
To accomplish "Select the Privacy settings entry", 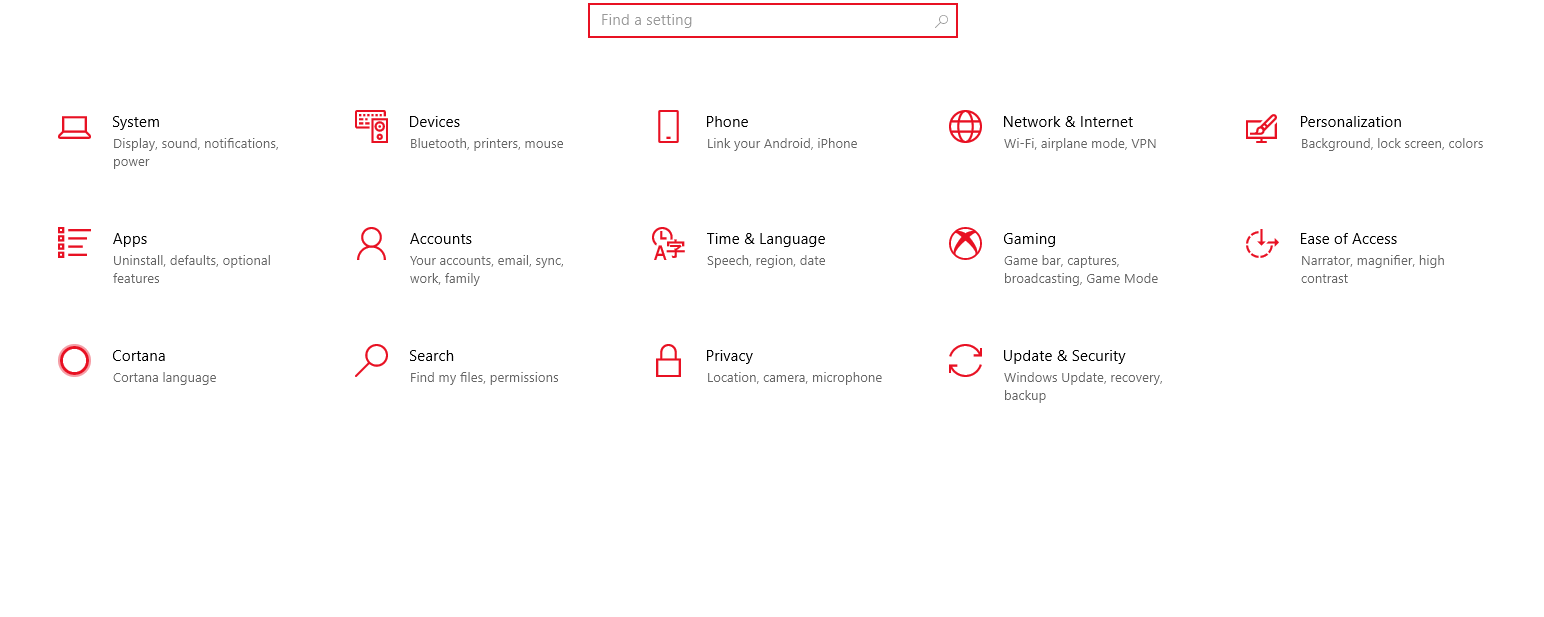I will 729,356.
